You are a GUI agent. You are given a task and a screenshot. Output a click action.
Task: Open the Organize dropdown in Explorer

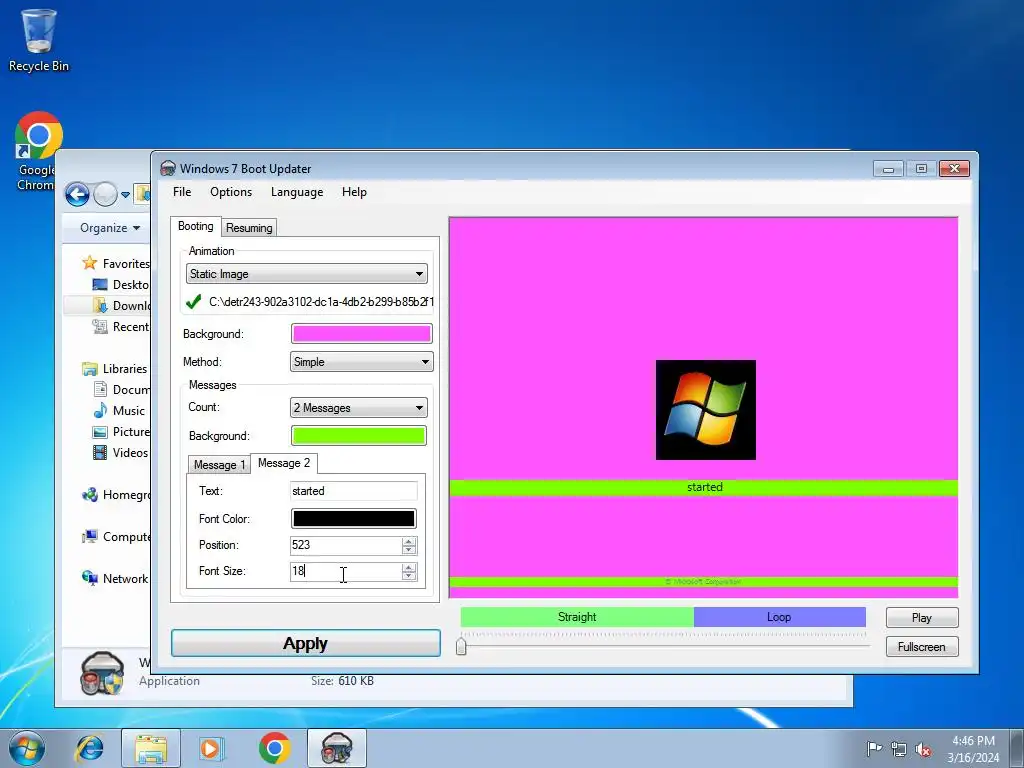tap(110, 228)
